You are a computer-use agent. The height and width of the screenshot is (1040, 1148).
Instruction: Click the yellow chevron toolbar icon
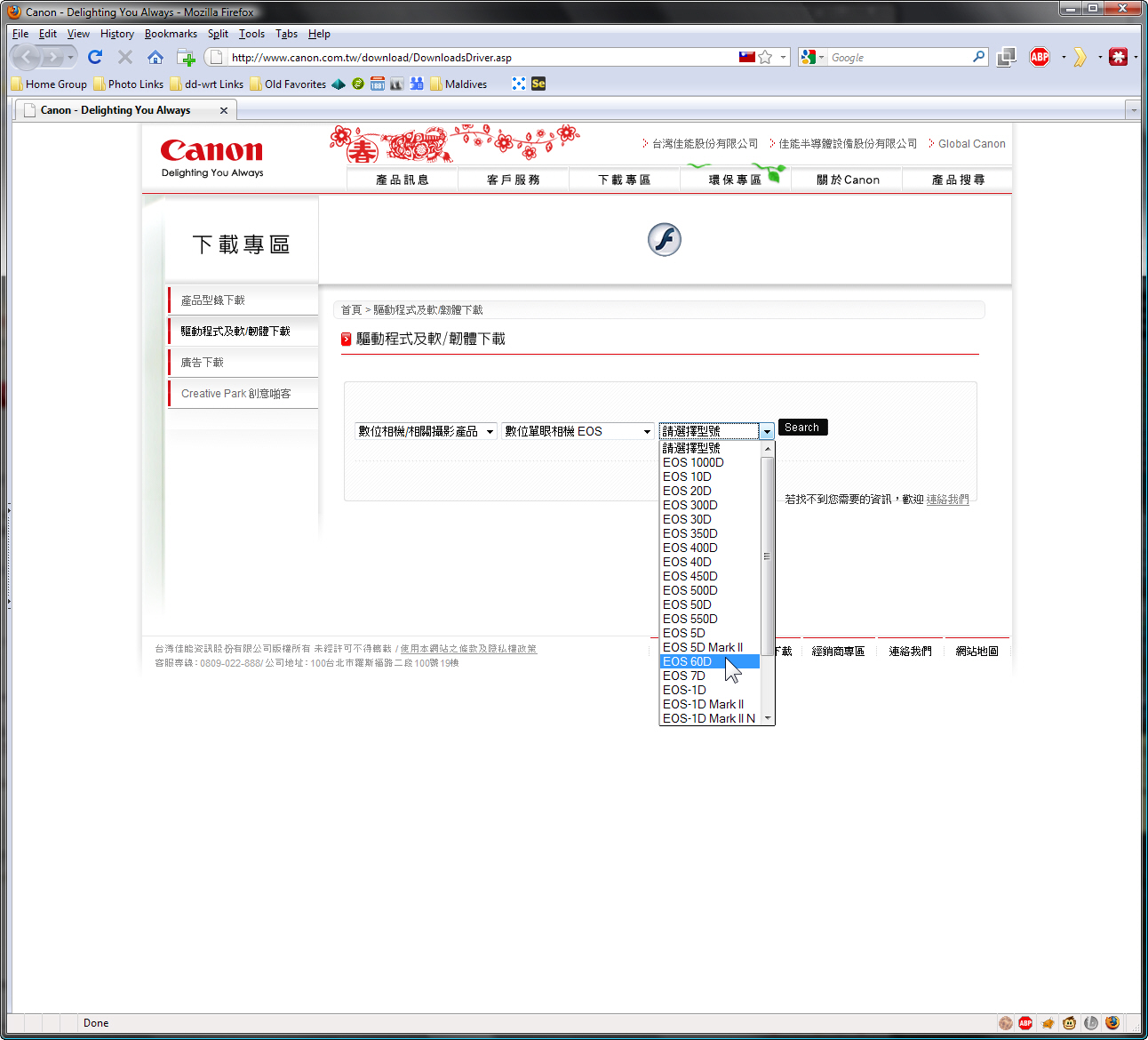pos(1080,57)
